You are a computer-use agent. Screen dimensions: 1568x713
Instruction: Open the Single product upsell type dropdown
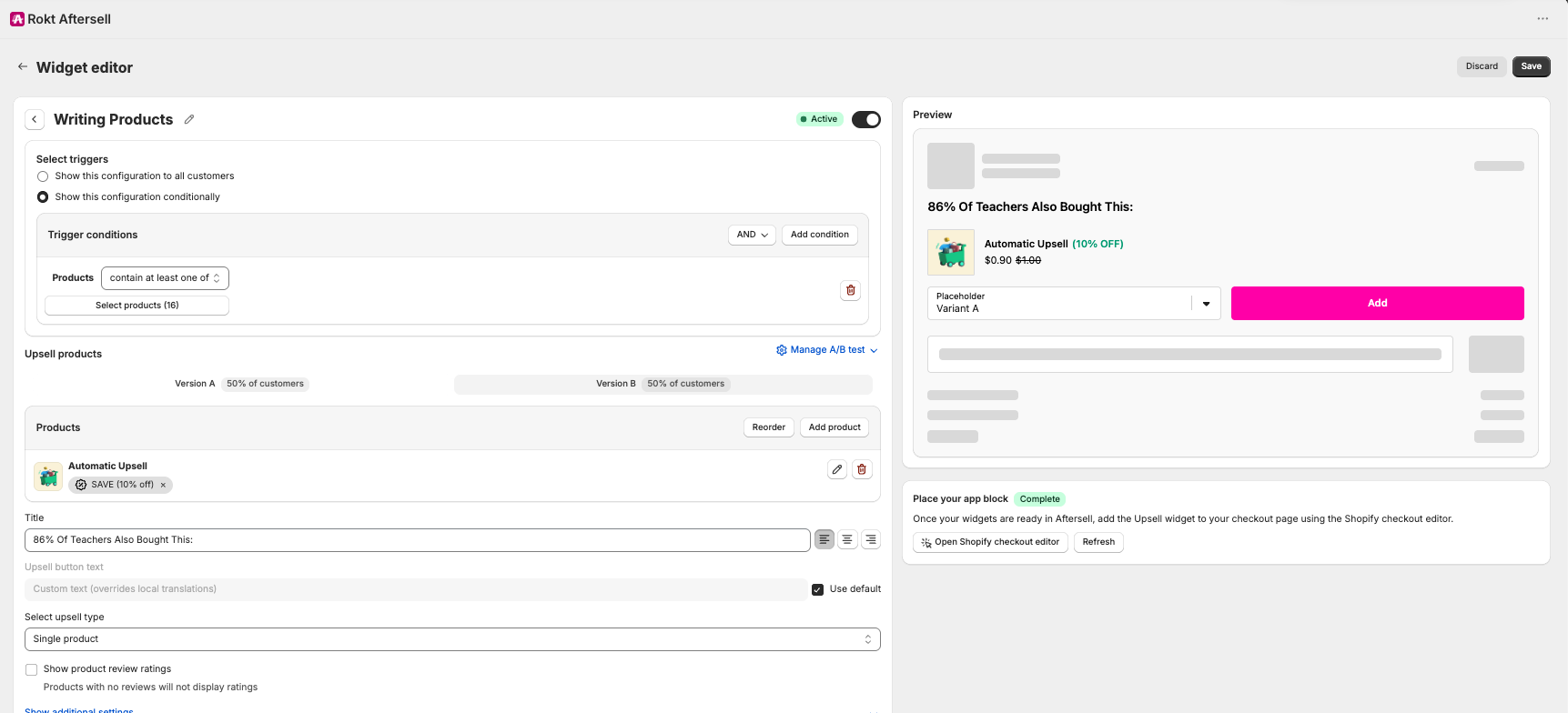click(452, 639)
